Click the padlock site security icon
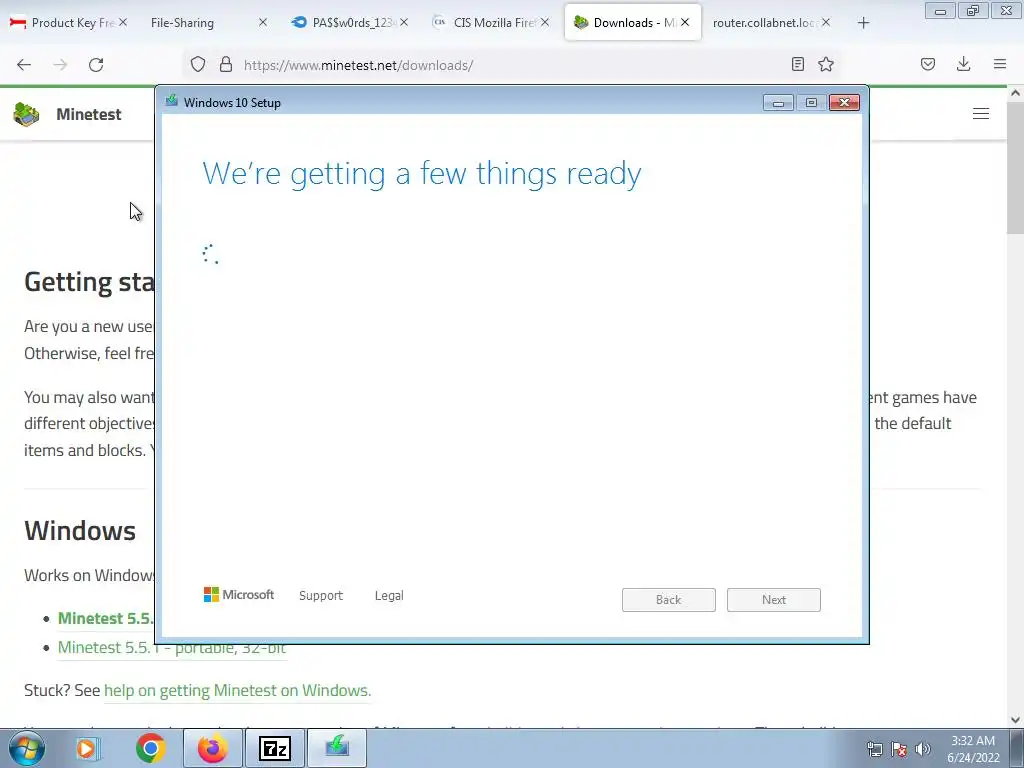Viewport: 1024px width, 768px height. 226,65
